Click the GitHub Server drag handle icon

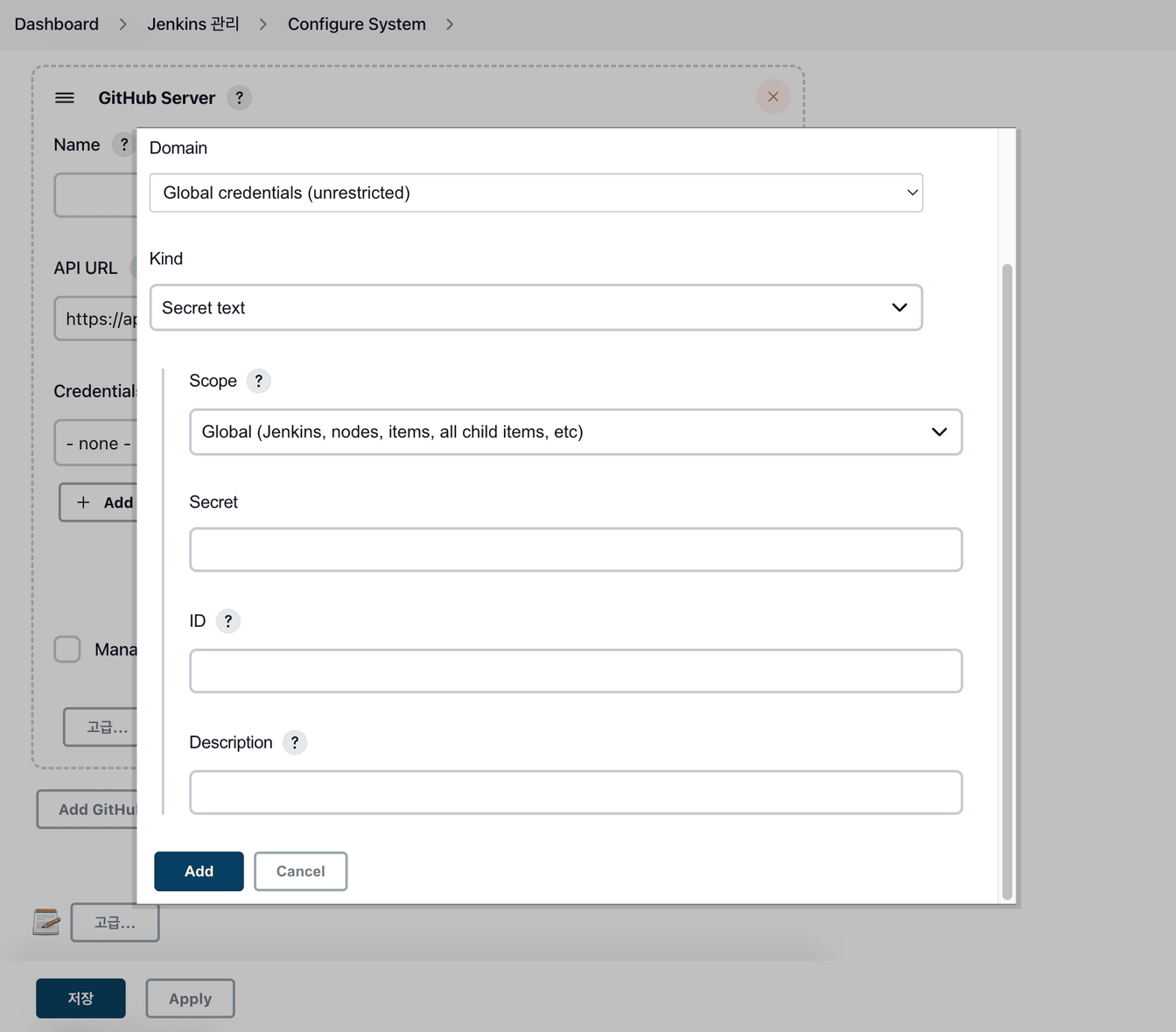[65, 98]
